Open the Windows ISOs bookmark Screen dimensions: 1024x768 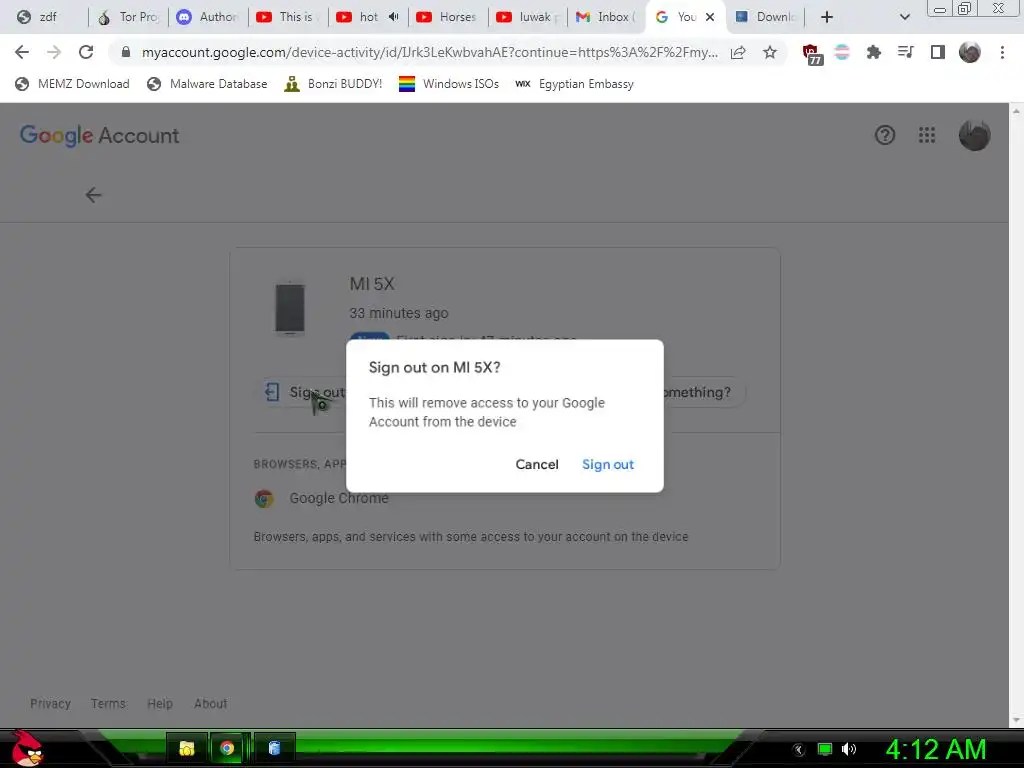449,84
